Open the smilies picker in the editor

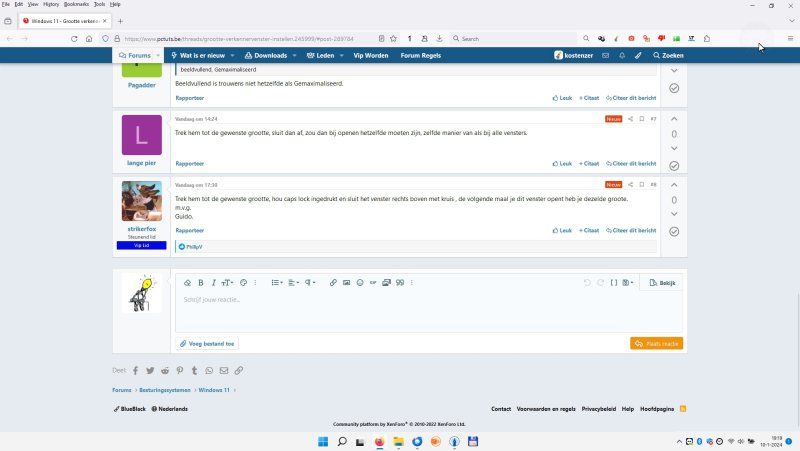coord(360,283)
